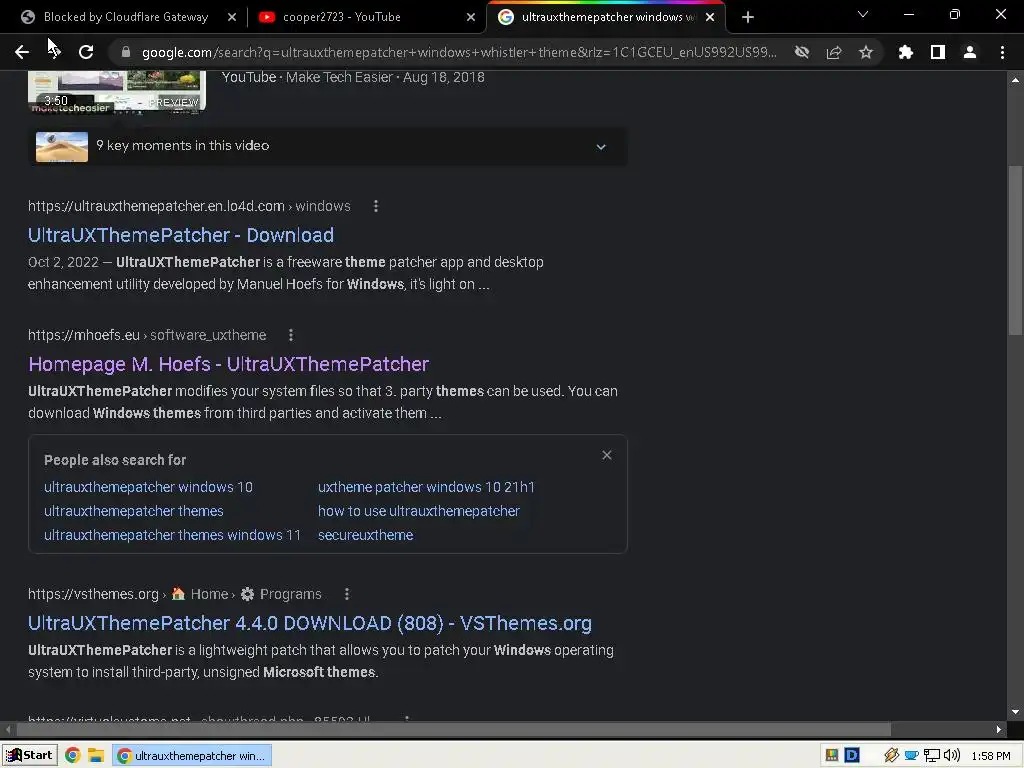1024x768 pixels.
Task: Search uxtheme patcher windows 10 21h1
Action: click(426, 487)
